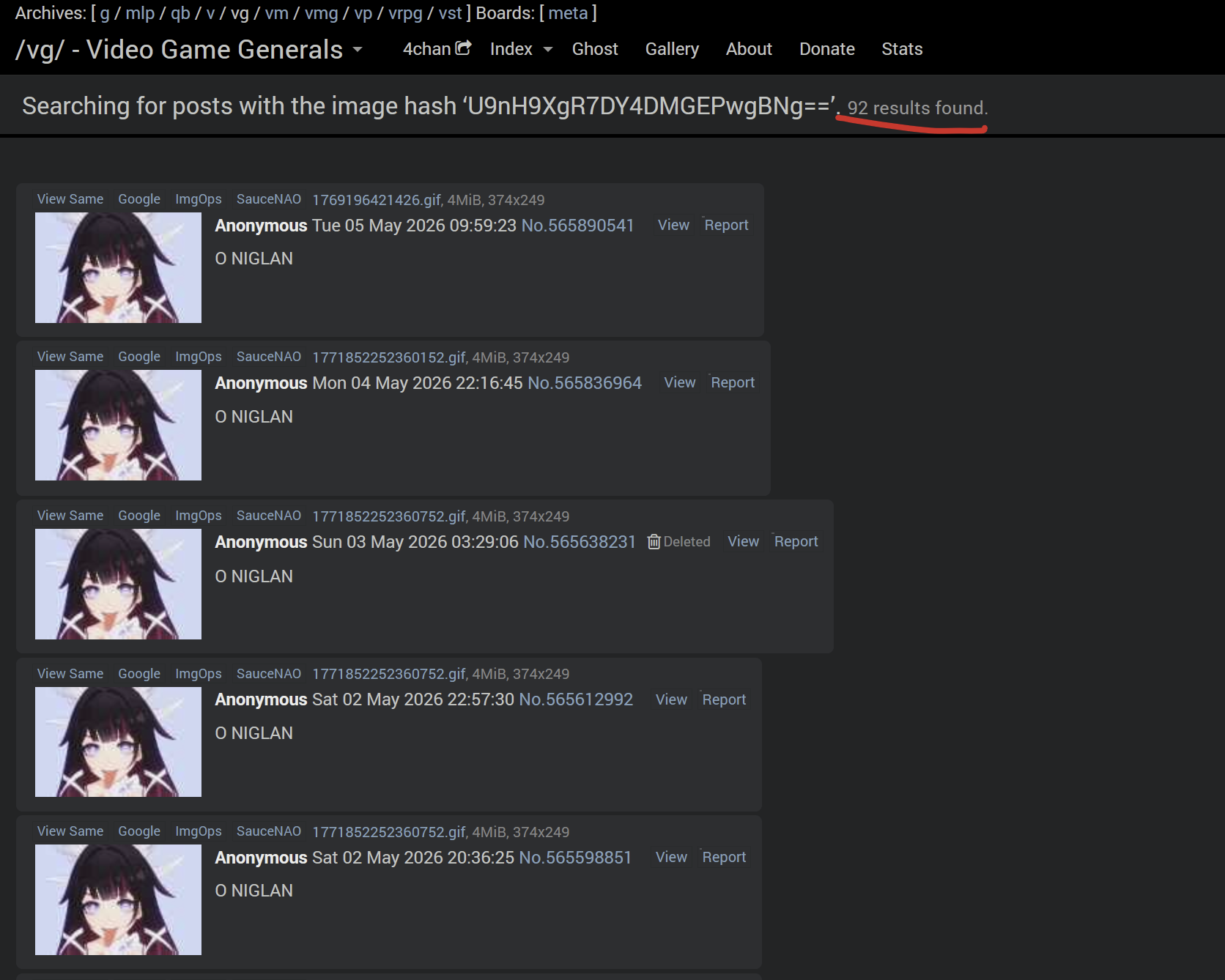This screenshot has height=980, width=1225.
Task: Open the About page
Action: pos(749,49)
